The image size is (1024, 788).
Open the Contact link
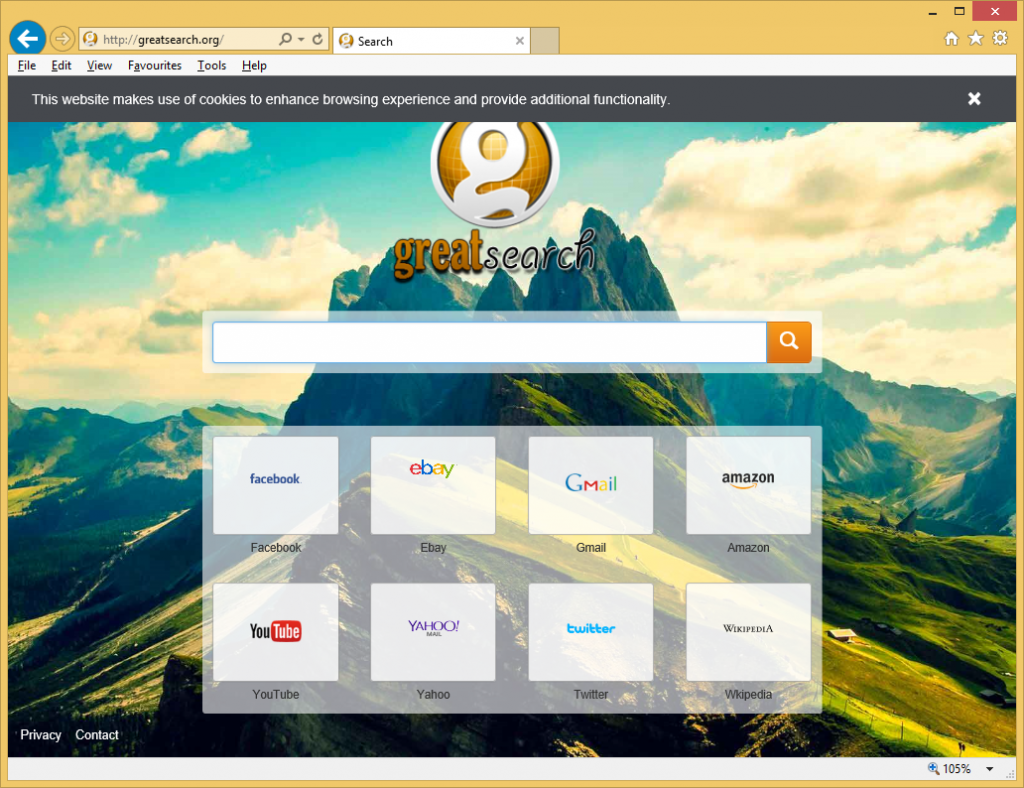(97, 734)
